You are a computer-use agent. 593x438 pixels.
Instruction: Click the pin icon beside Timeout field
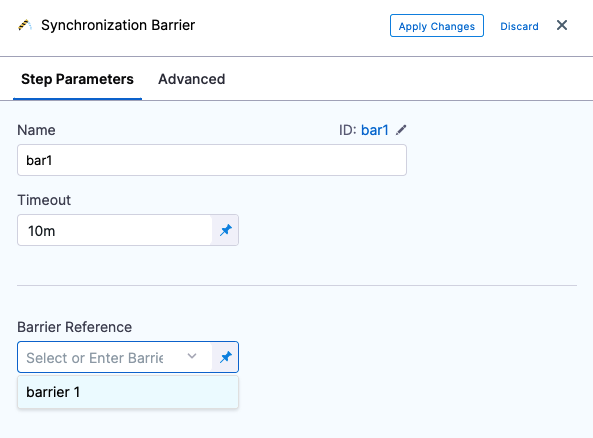(225, 230)
